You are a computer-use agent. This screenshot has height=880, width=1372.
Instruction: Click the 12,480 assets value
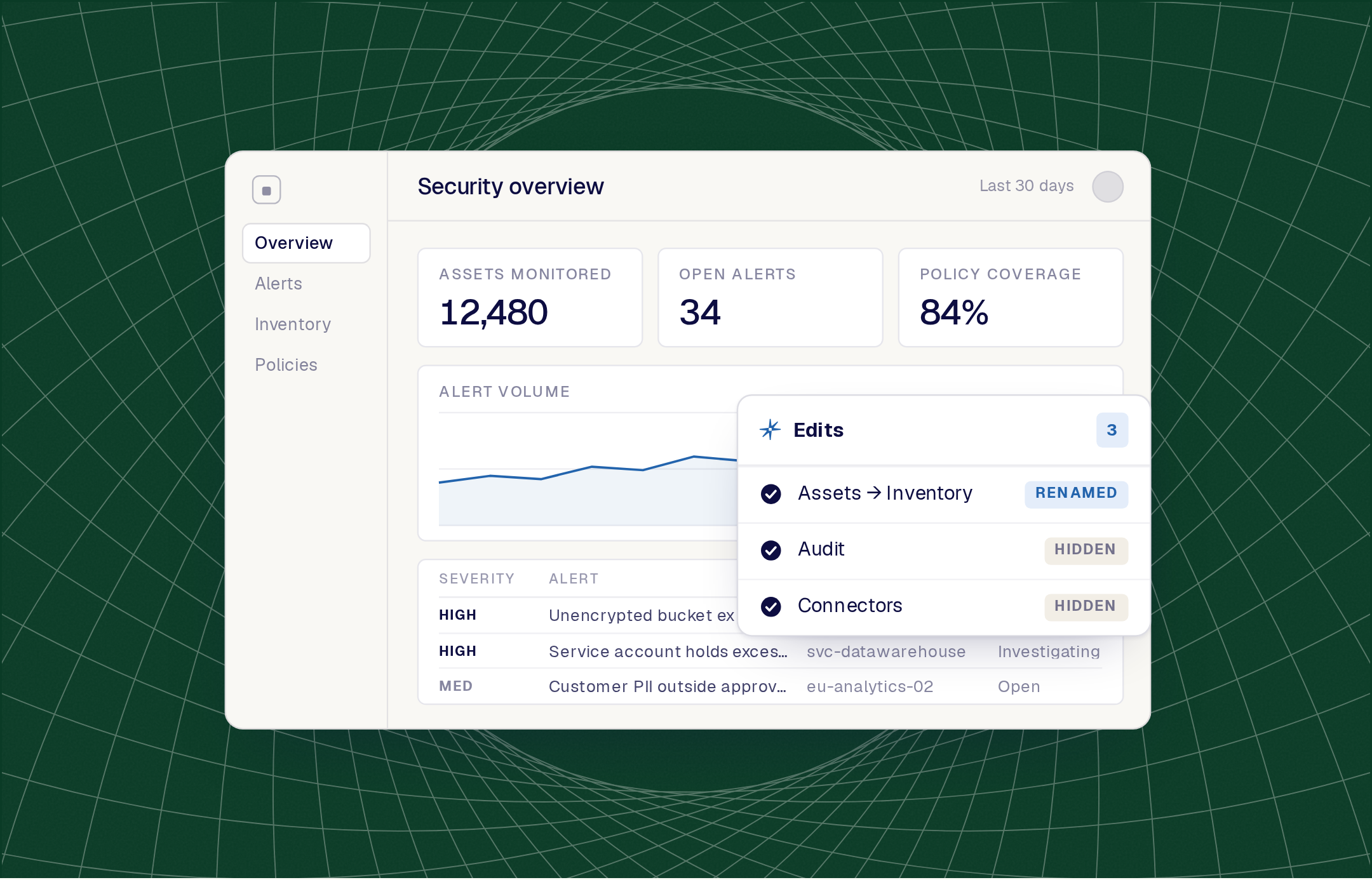click(x=494, y=312)
